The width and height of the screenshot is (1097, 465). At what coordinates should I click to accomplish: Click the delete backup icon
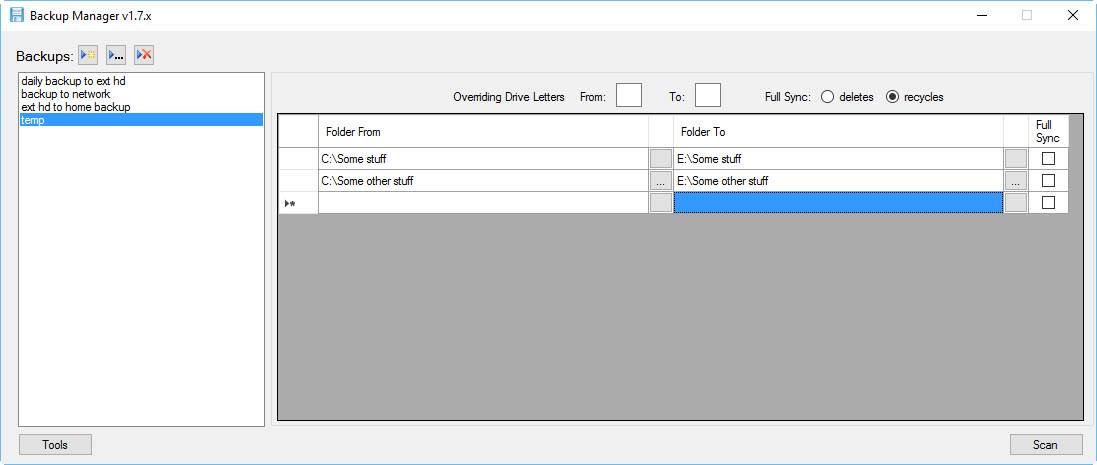click(x=144, y=55)
